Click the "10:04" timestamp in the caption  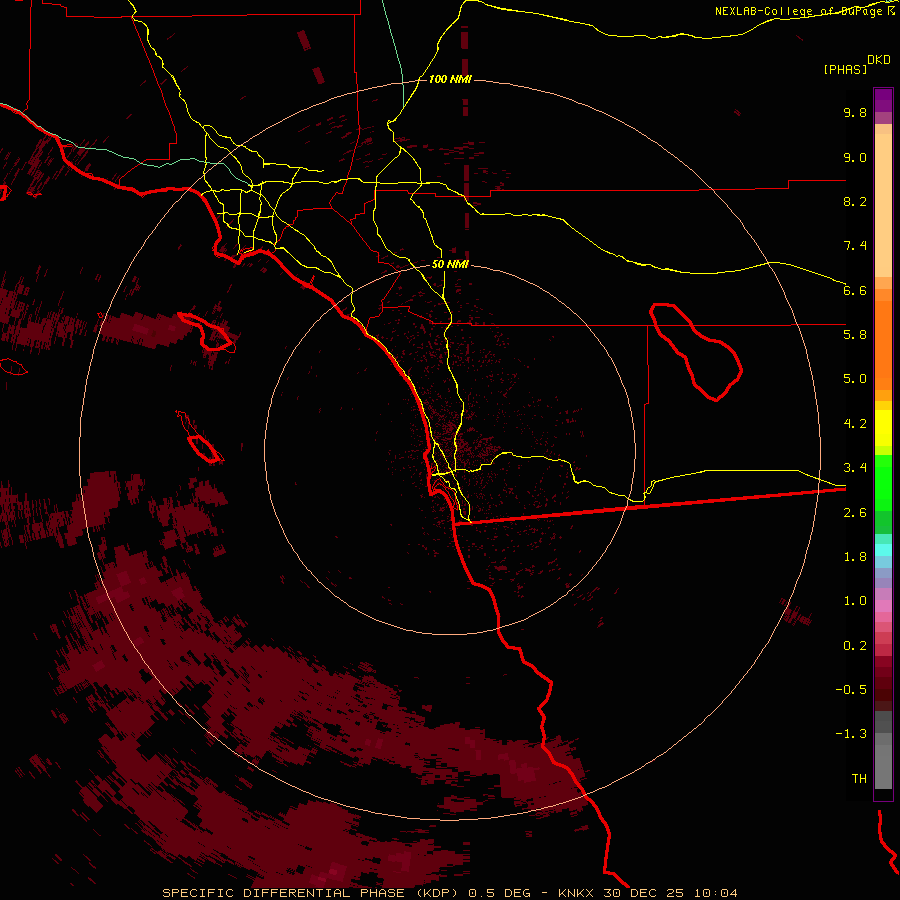pos(715,893)
